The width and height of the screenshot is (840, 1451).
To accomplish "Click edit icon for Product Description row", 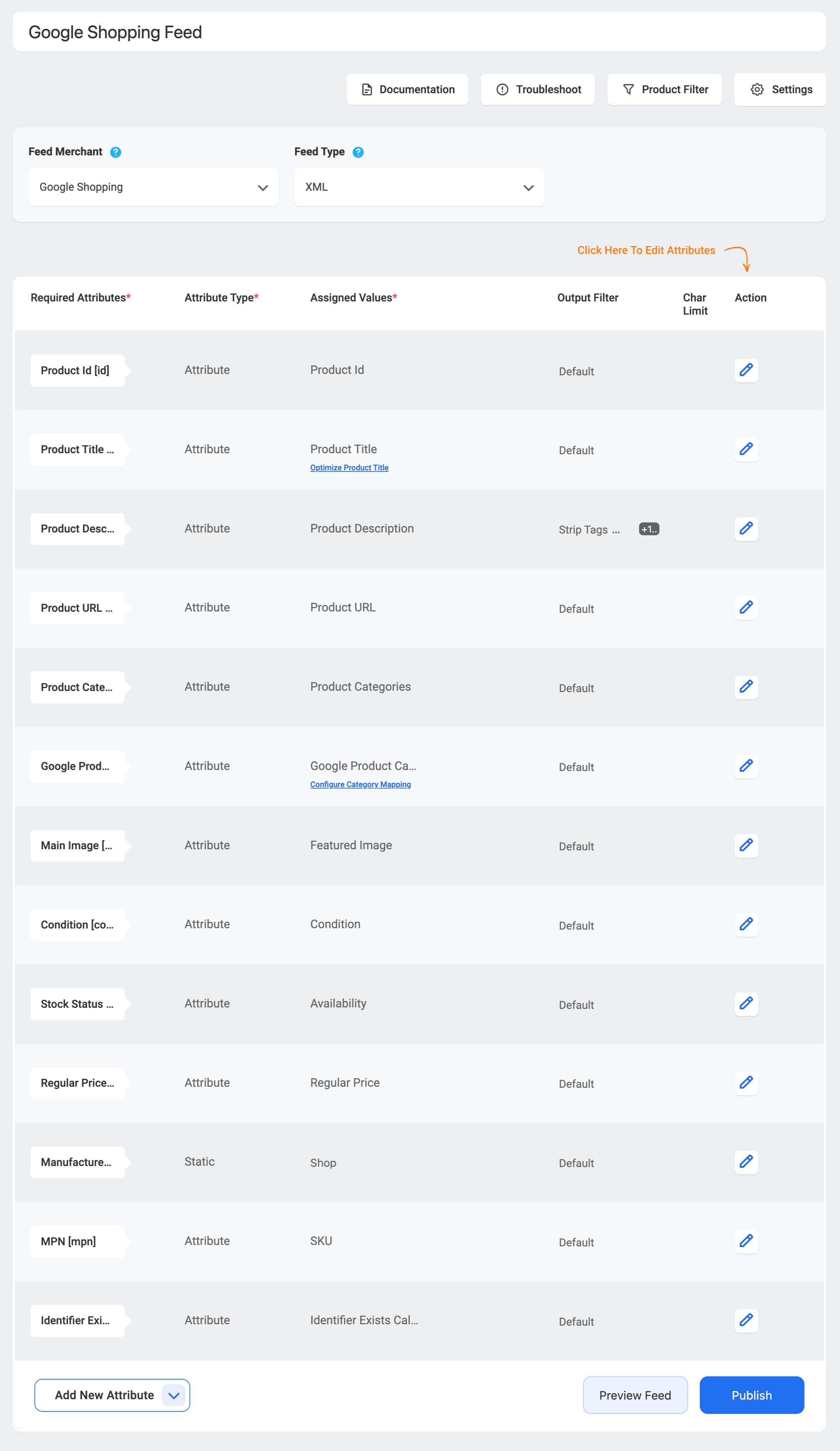I will point(746,528).
